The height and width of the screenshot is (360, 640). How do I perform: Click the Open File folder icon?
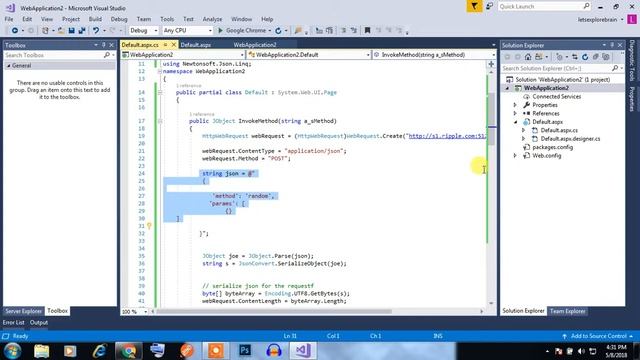coord(61,31)
